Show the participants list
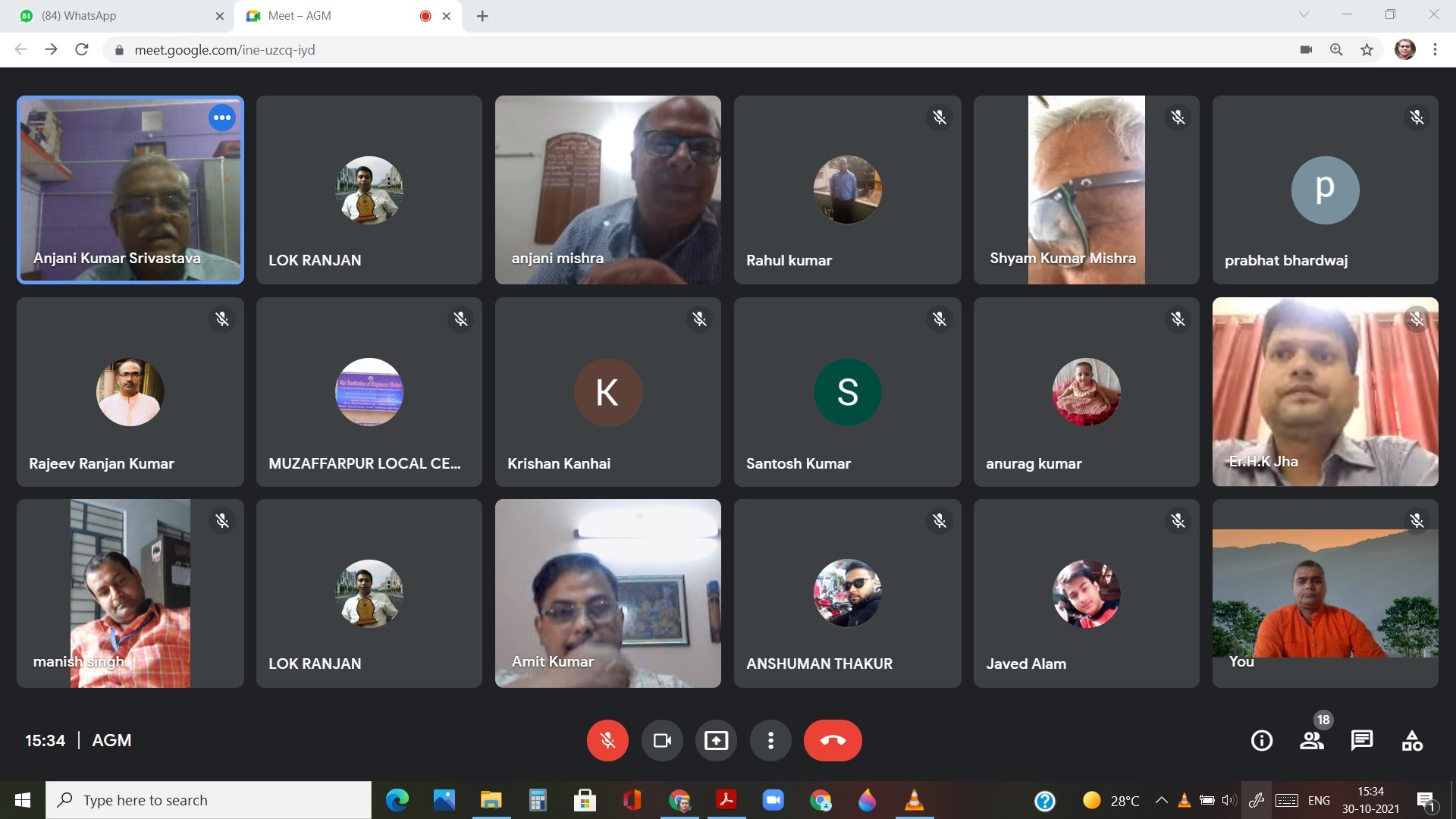 [x=1312, y=740]
